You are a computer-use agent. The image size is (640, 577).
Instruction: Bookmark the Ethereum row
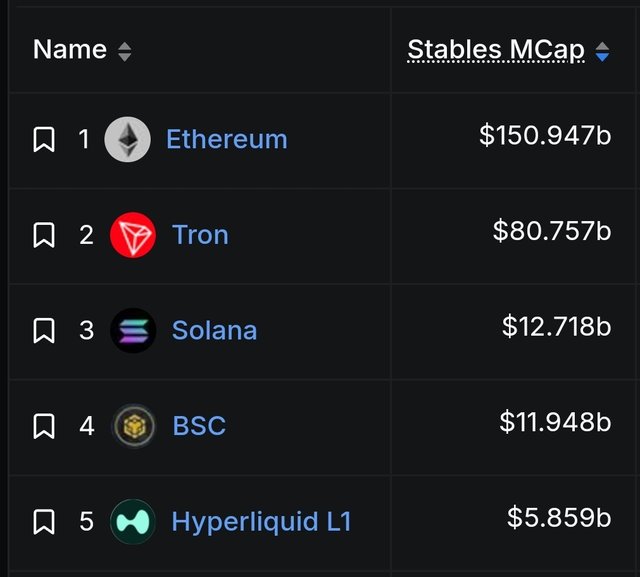coord(44,139)
